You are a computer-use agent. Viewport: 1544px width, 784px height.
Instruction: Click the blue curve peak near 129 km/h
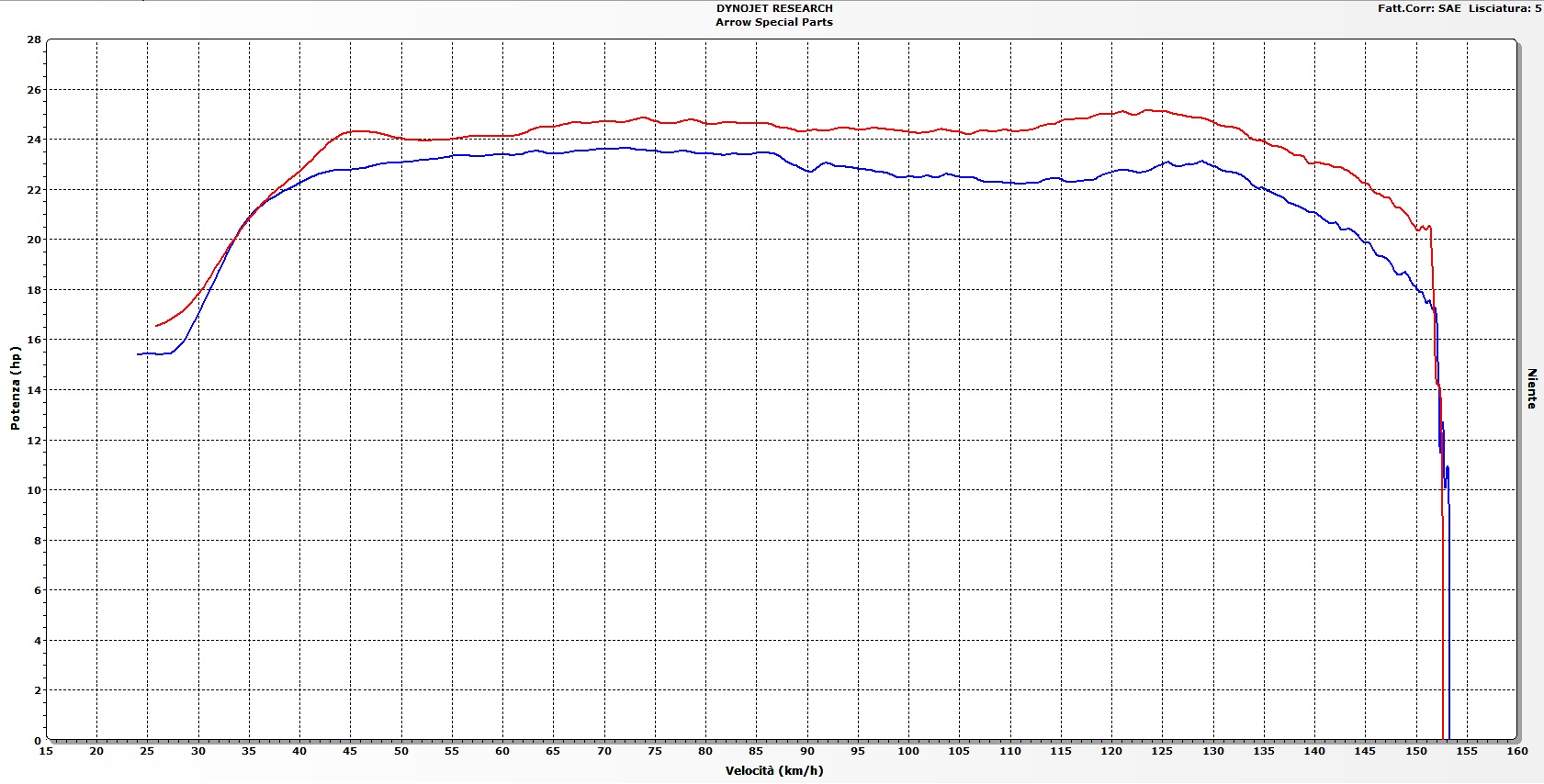click(x=1200, y=162)
